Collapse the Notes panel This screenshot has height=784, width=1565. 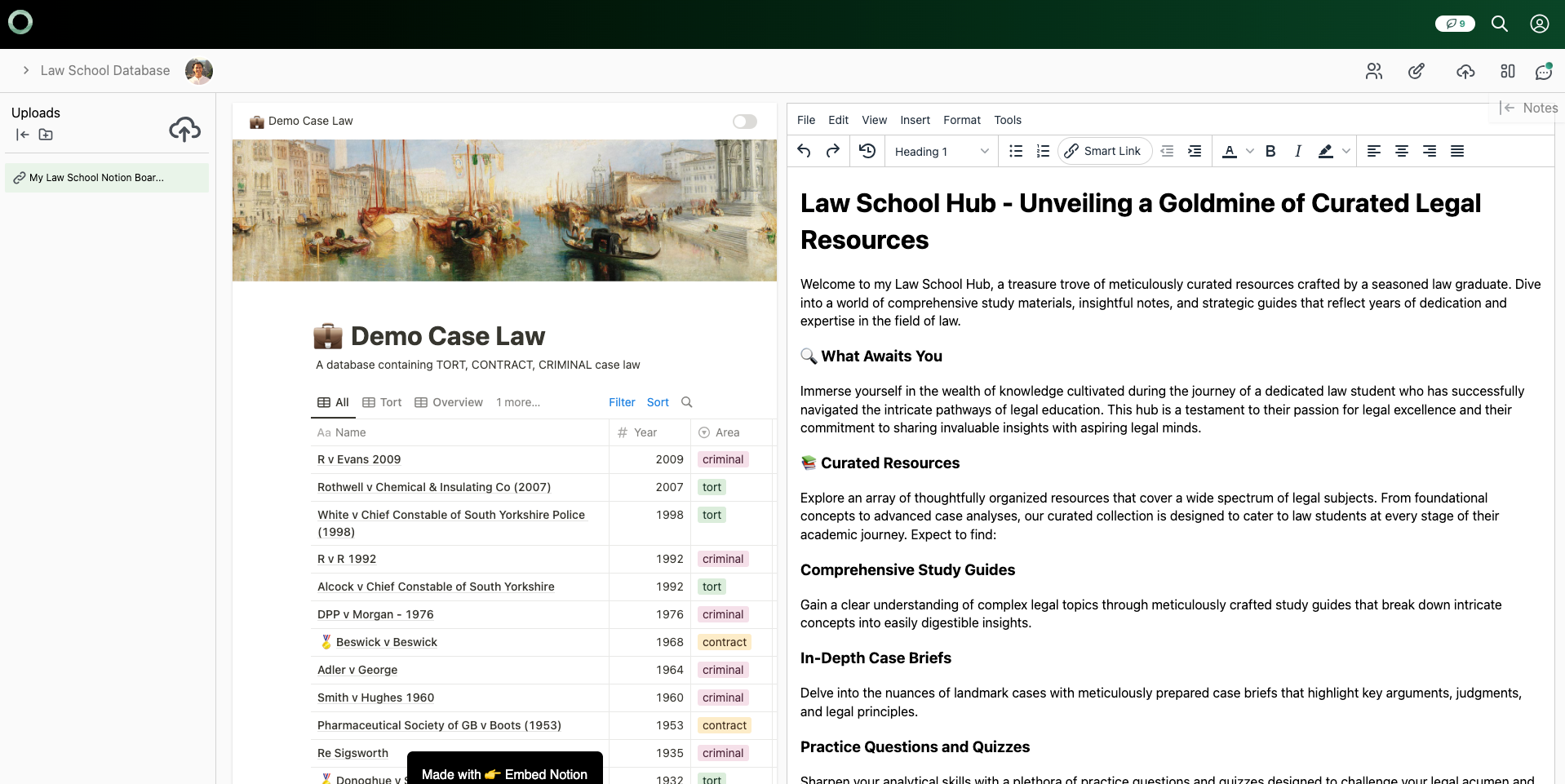[x=1507, y=108]
